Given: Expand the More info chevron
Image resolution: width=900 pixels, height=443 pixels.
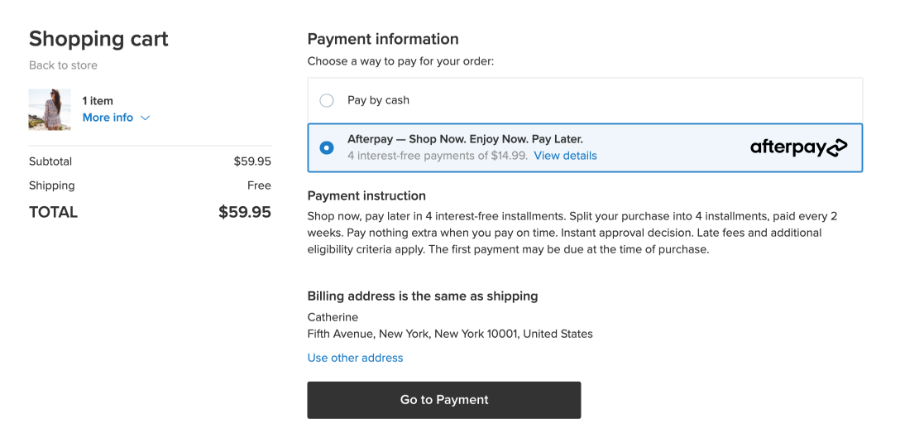Looking at the screenshot, I should [145, 118].
